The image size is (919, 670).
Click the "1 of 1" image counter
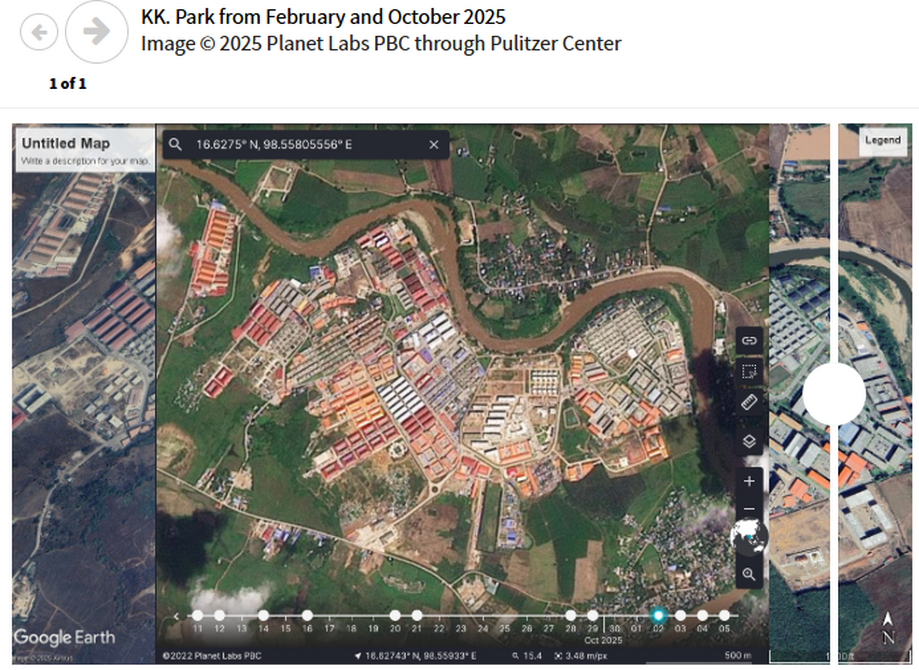coord(68,84)
